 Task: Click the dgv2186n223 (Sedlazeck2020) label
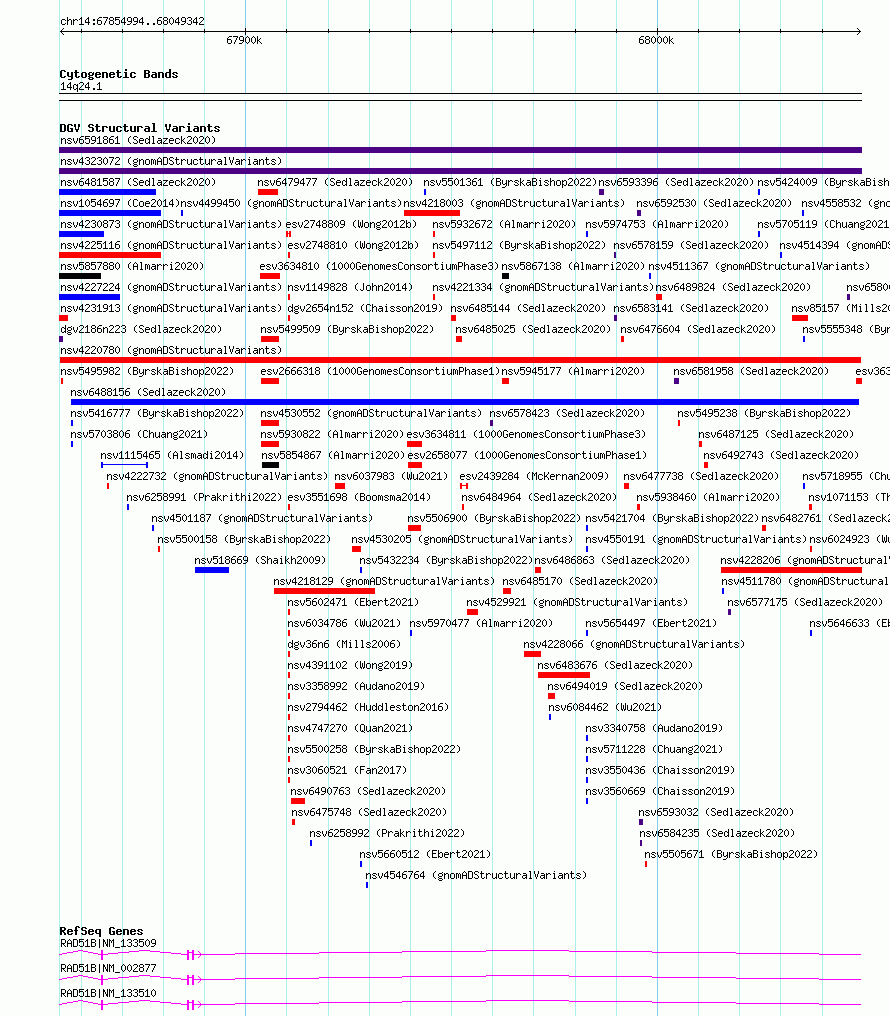141,329
